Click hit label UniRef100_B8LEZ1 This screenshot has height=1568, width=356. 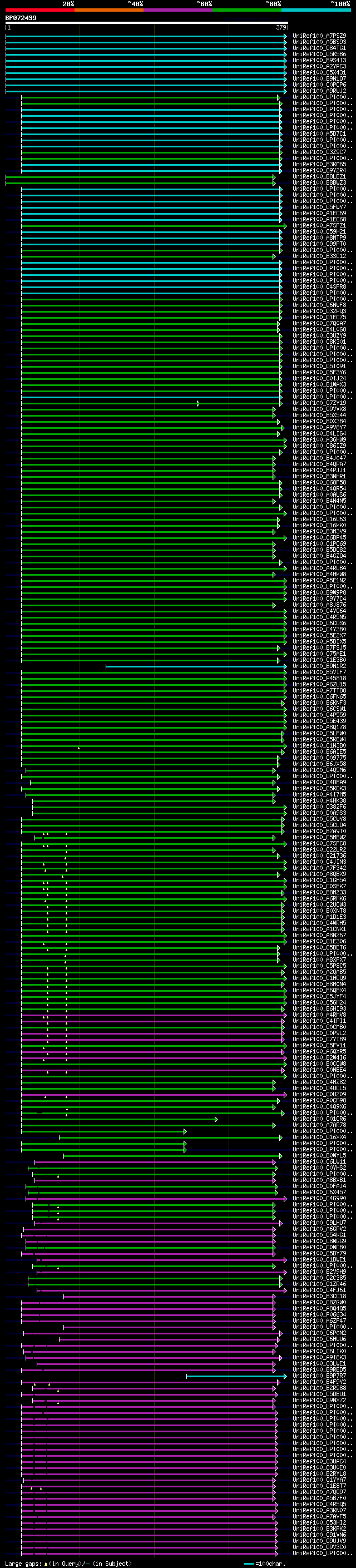[x=319, y=176]
